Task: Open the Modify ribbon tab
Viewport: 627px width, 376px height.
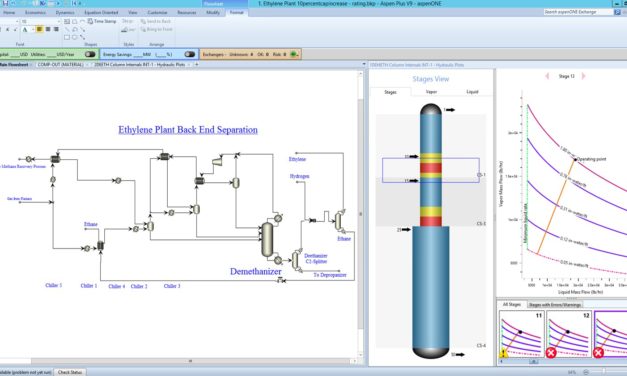Action: click(213, 13)
